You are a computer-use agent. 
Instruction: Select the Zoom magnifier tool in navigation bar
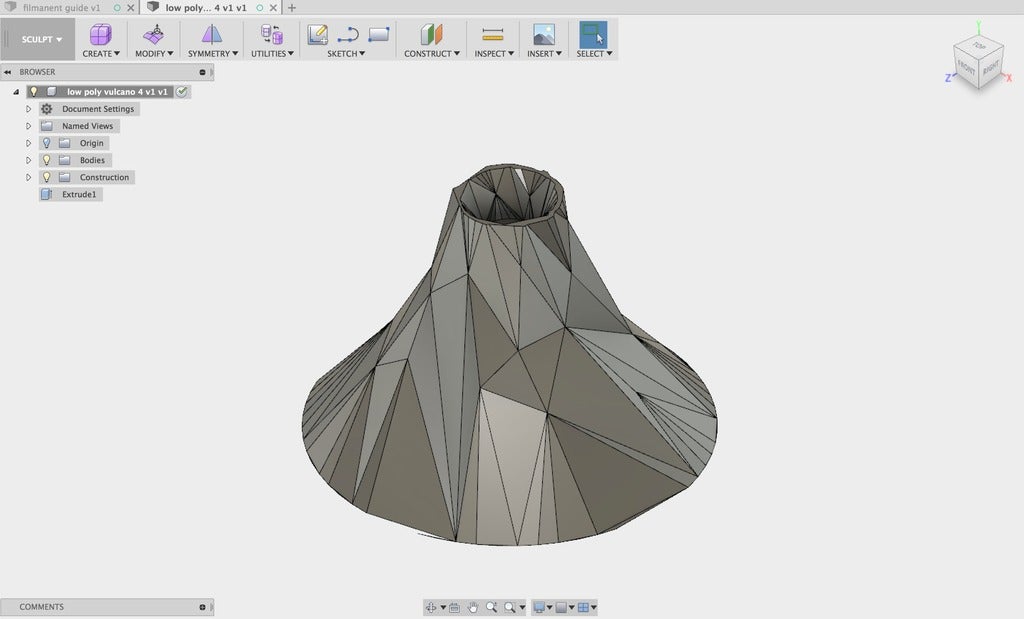coord(493,606)
